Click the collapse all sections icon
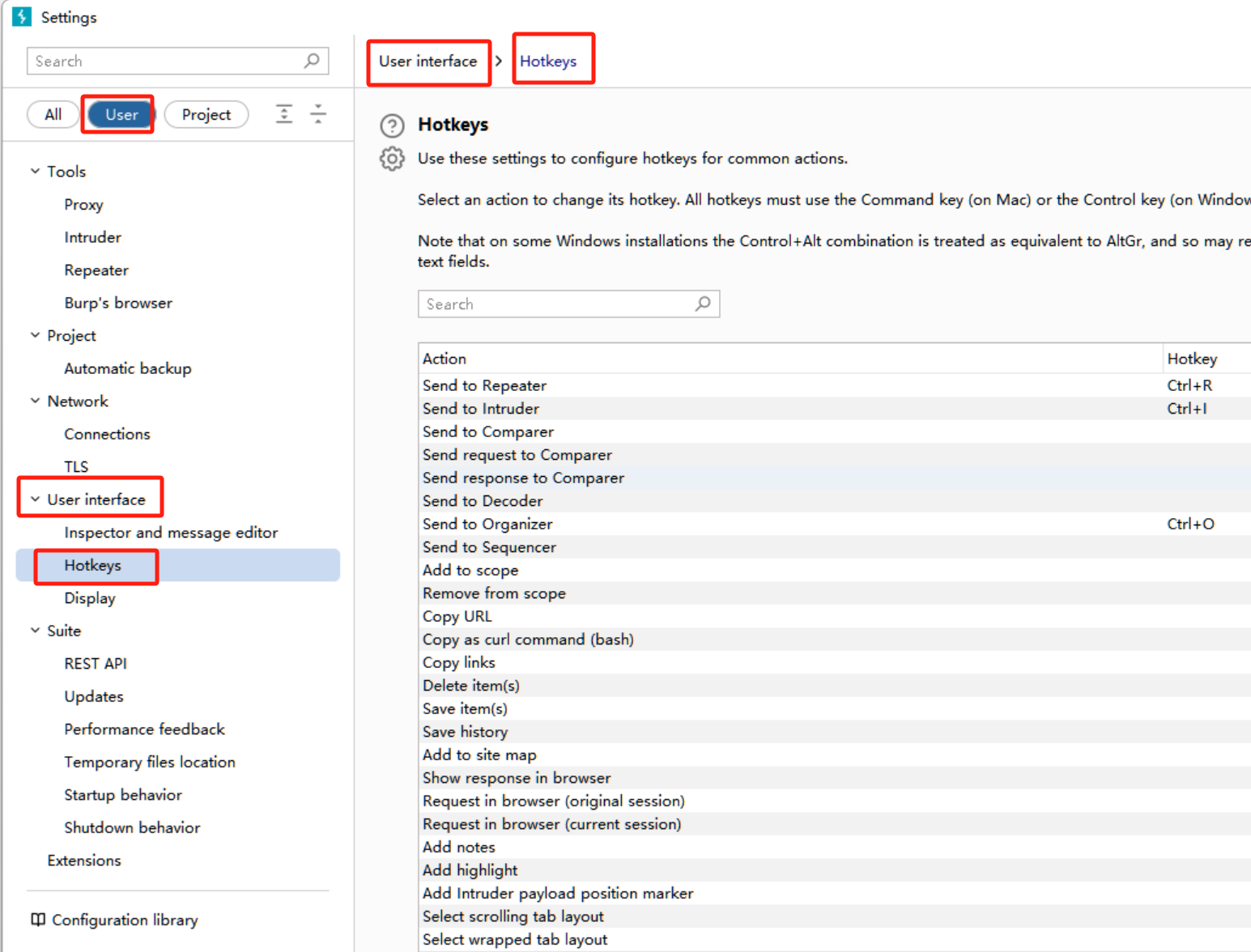 (318, 114)
